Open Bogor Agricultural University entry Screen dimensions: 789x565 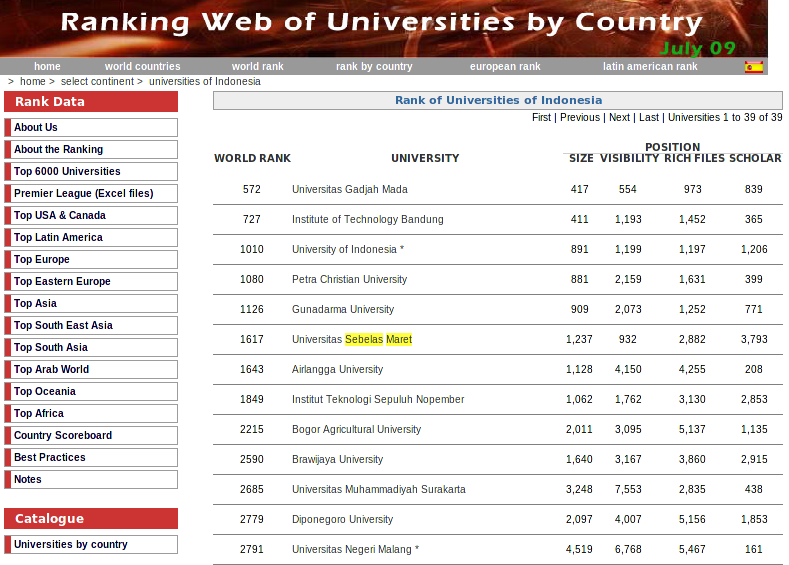click(x=356, y=429)
